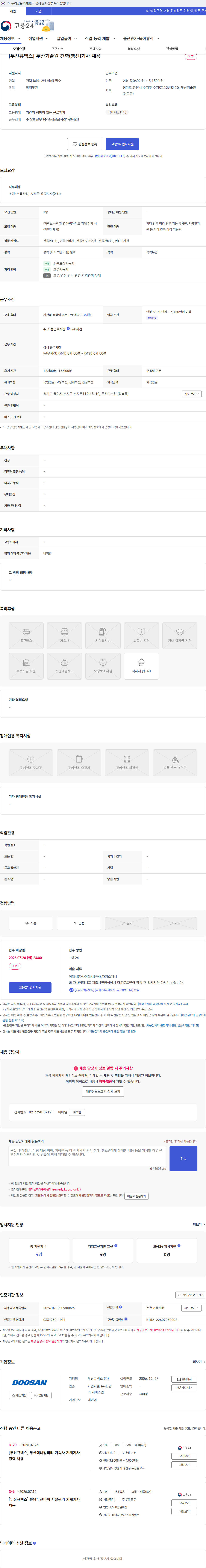Click 요약보기 for 분당두산타워 job card

[x=184, y=1503]
